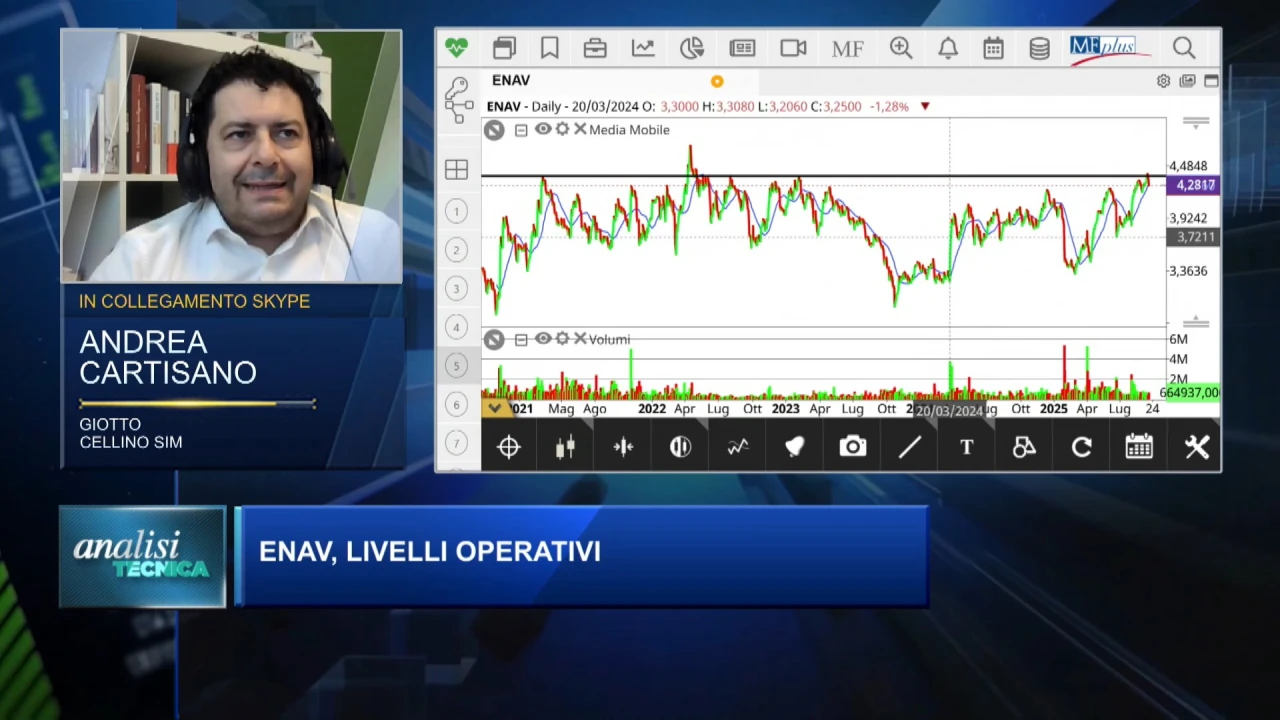Click the disable icon on Volumi row
This screenshot has height=720, width=1280.
point(494,340)
